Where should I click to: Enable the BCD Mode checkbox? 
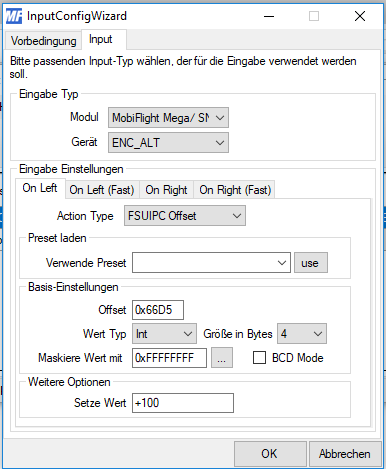coord(259,358)
